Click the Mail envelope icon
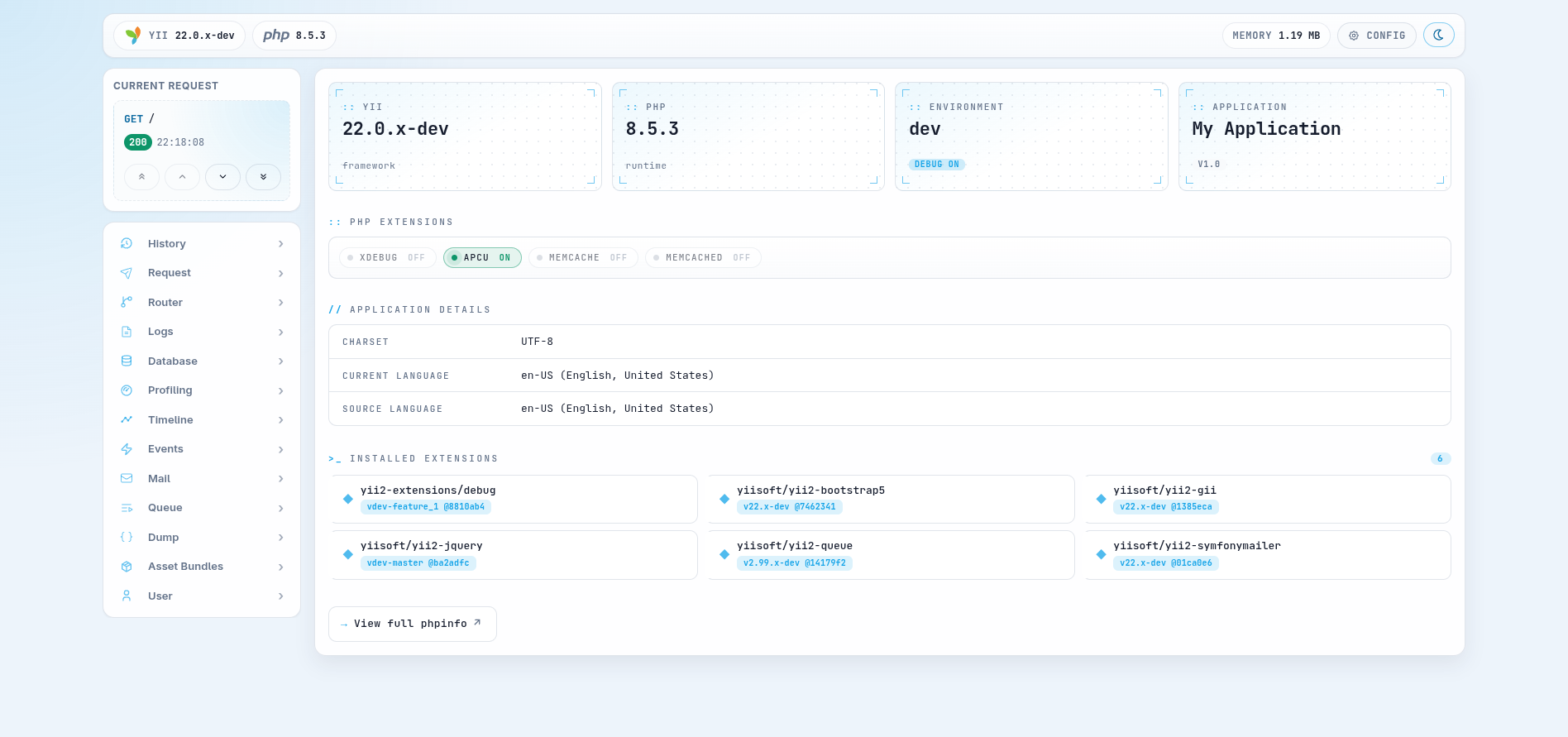The image size is (1568, 737). 127,478
